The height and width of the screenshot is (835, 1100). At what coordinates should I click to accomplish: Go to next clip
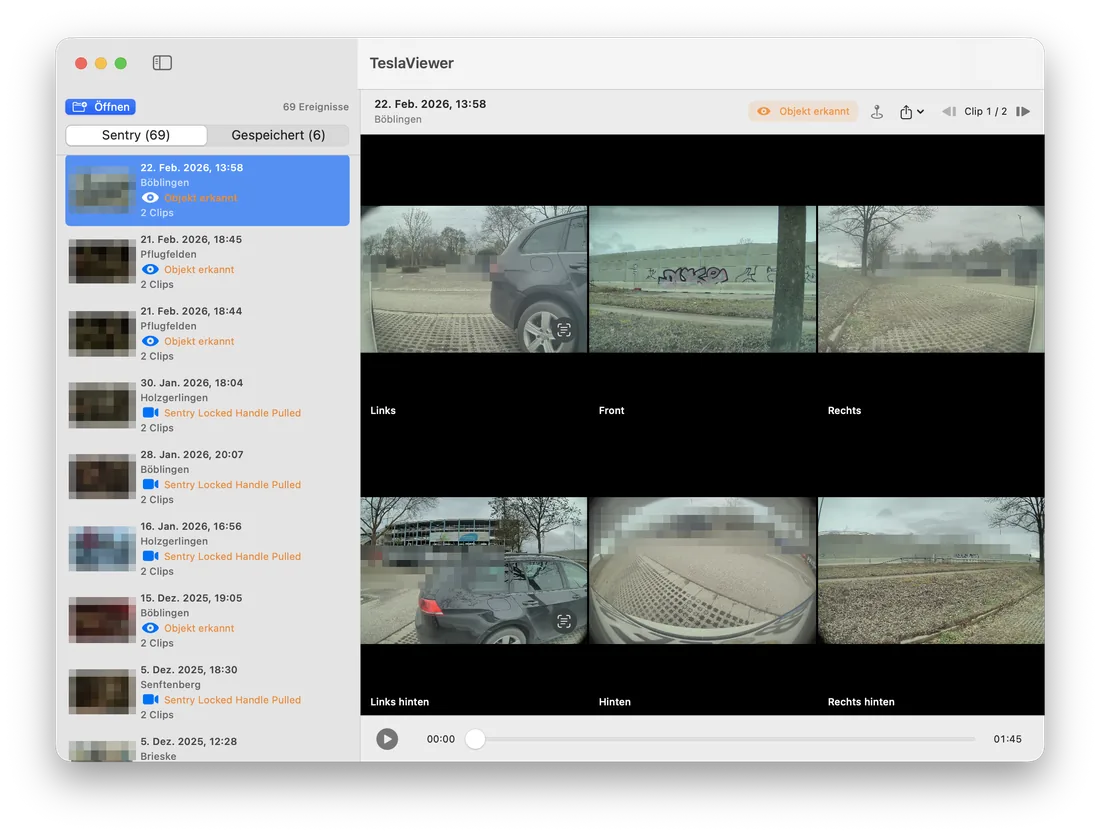[1023, 112]
